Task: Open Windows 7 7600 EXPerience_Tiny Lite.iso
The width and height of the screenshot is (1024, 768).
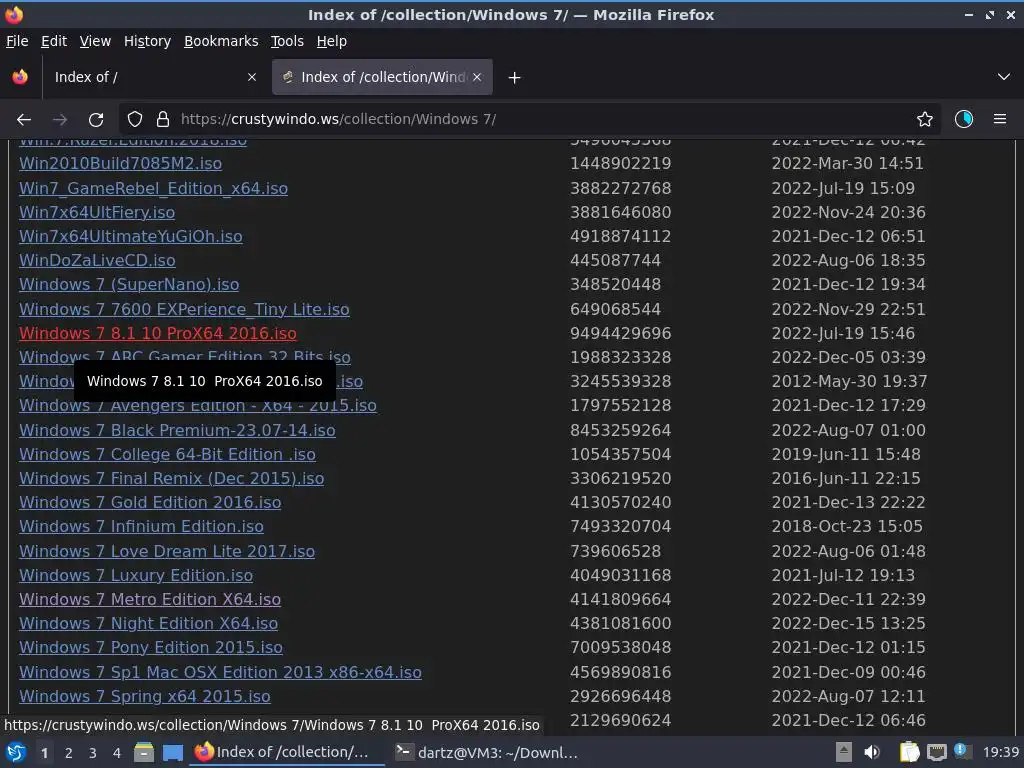Action: click(x=184, y=309)
